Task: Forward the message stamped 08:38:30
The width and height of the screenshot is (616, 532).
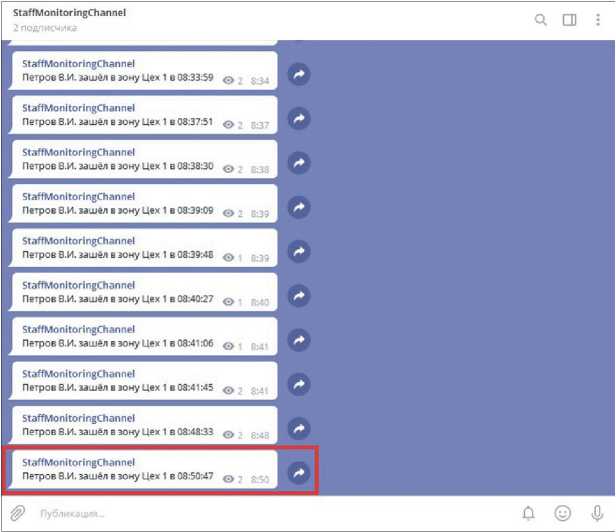Action: pos(299,163)
